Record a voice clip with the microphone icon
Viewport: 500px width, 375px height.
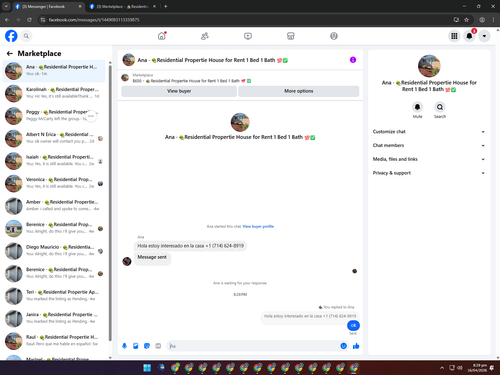coord(124,346)
